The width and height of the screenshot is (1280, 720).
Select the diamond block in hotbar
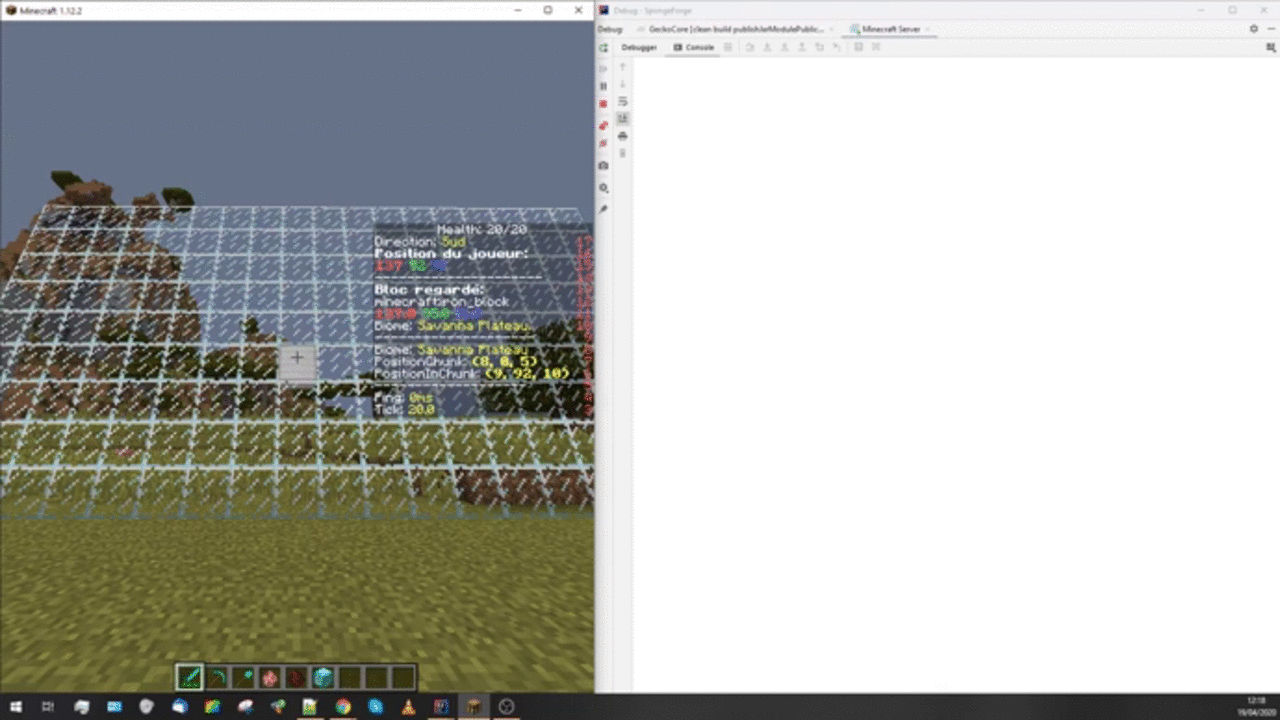(x=323, y=677)
